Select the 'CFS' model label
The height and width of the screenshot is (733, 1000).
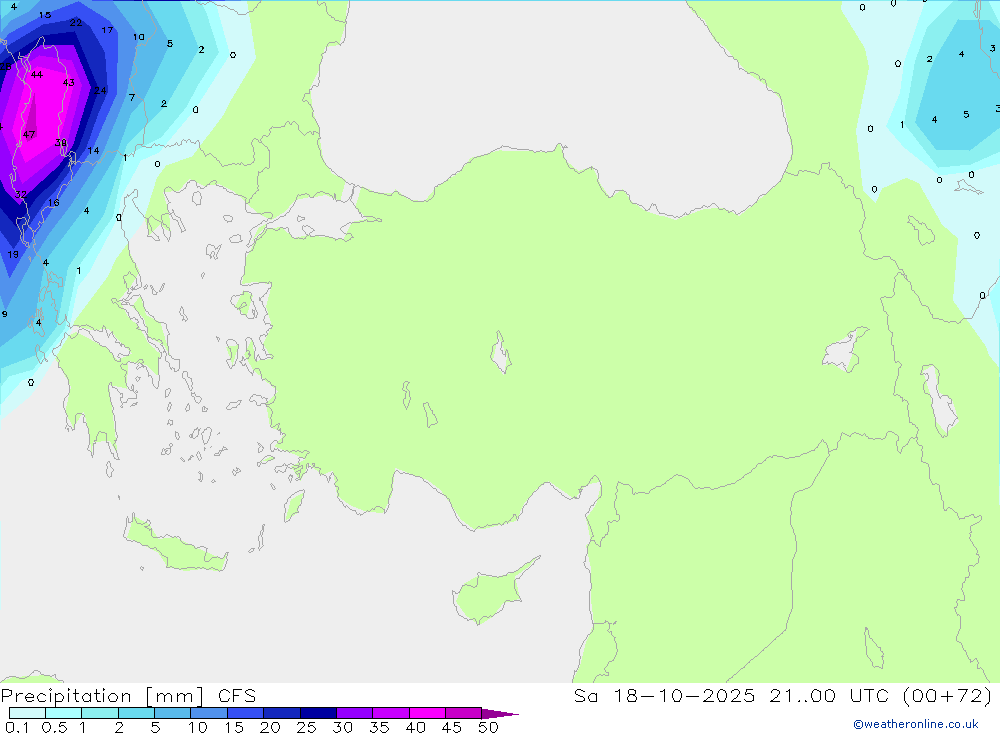tap(237, 696)
